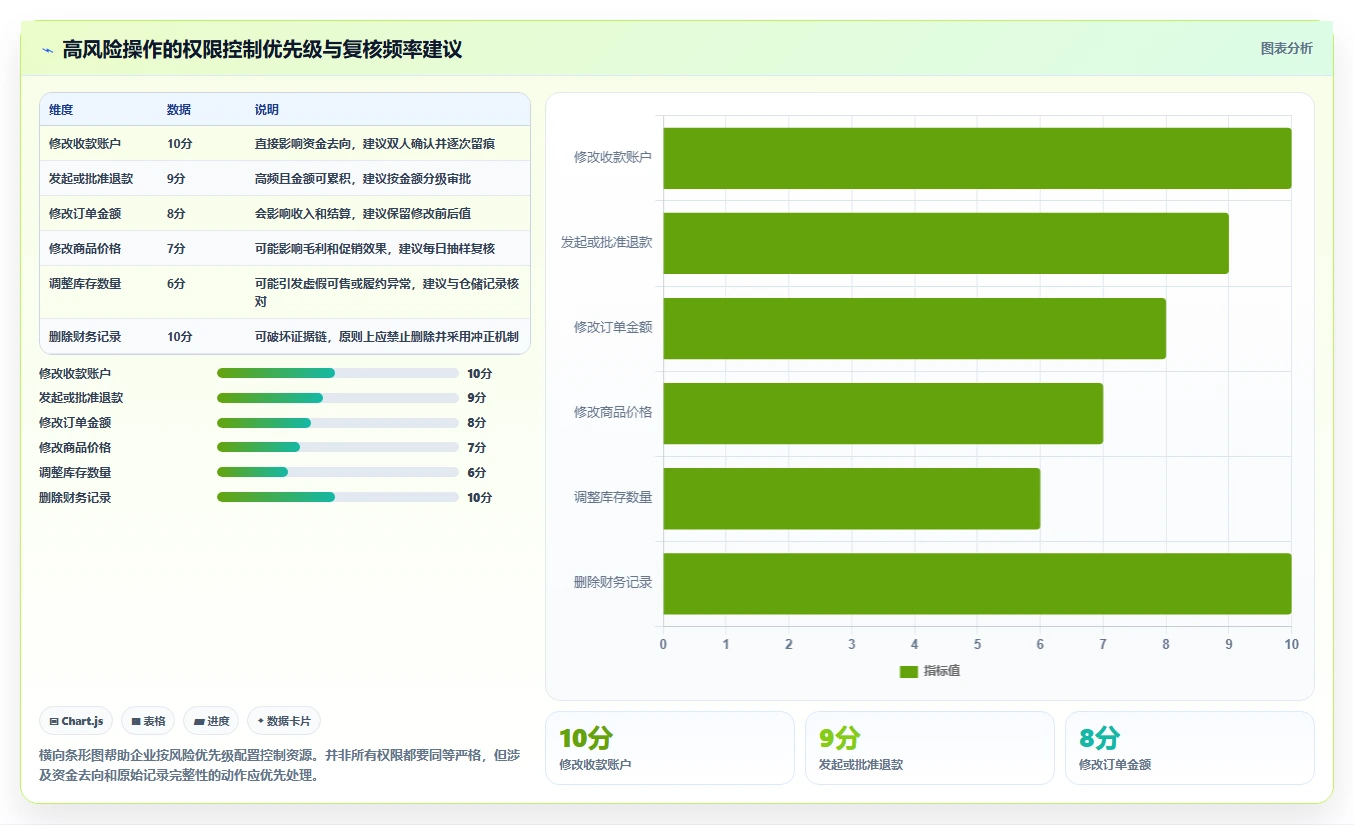Click the 7分 value in table
This screenshot has height=825, width=1354.
176,249
